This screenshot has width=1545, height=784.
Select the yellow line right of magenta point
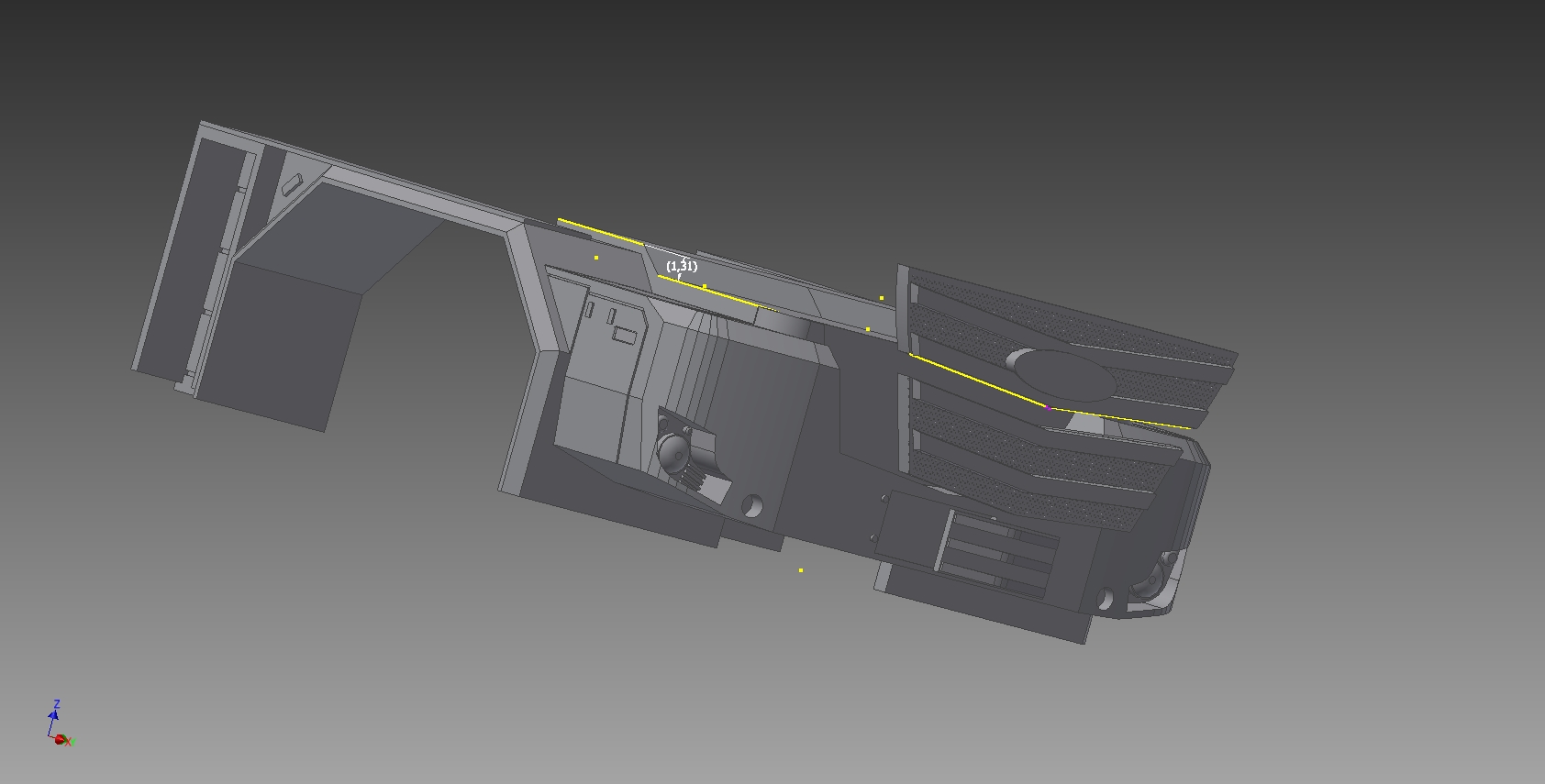pos(1119,418)
